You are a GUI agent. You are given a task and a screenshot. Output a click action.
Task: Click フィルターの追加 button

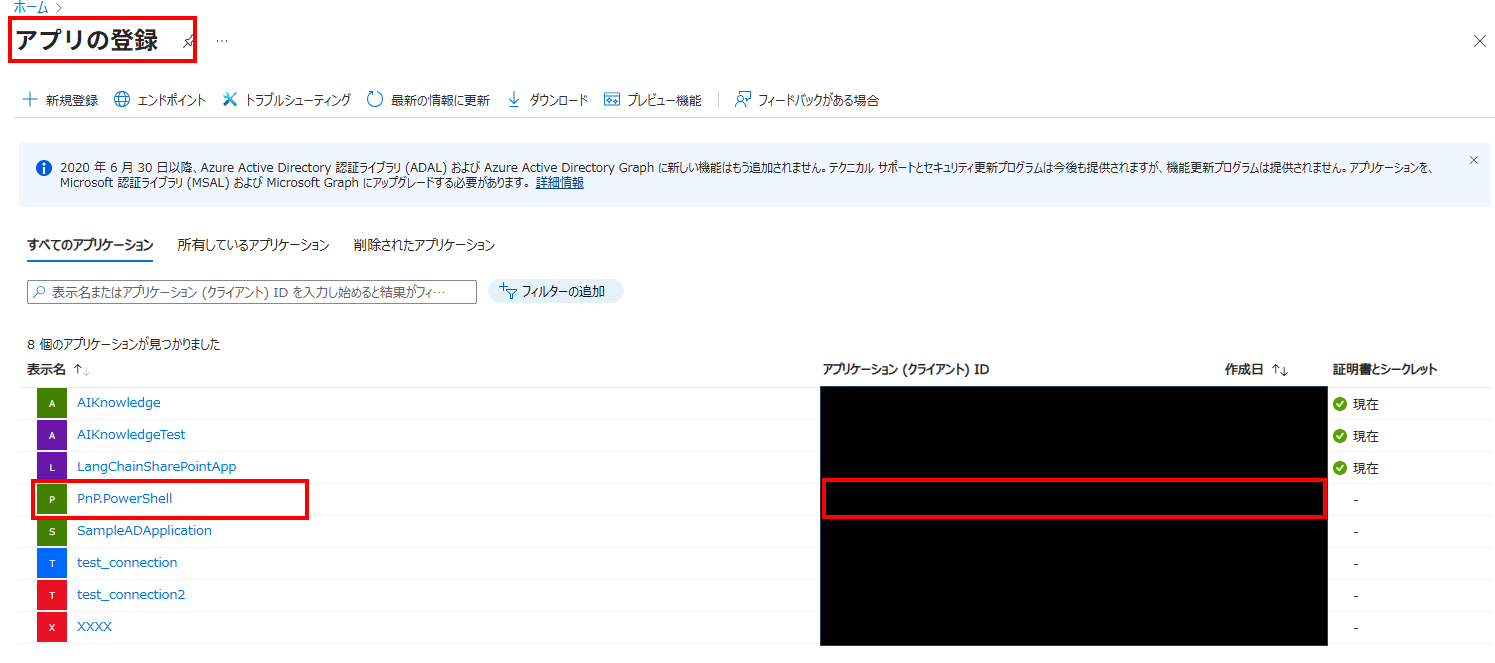coord(555,292)
